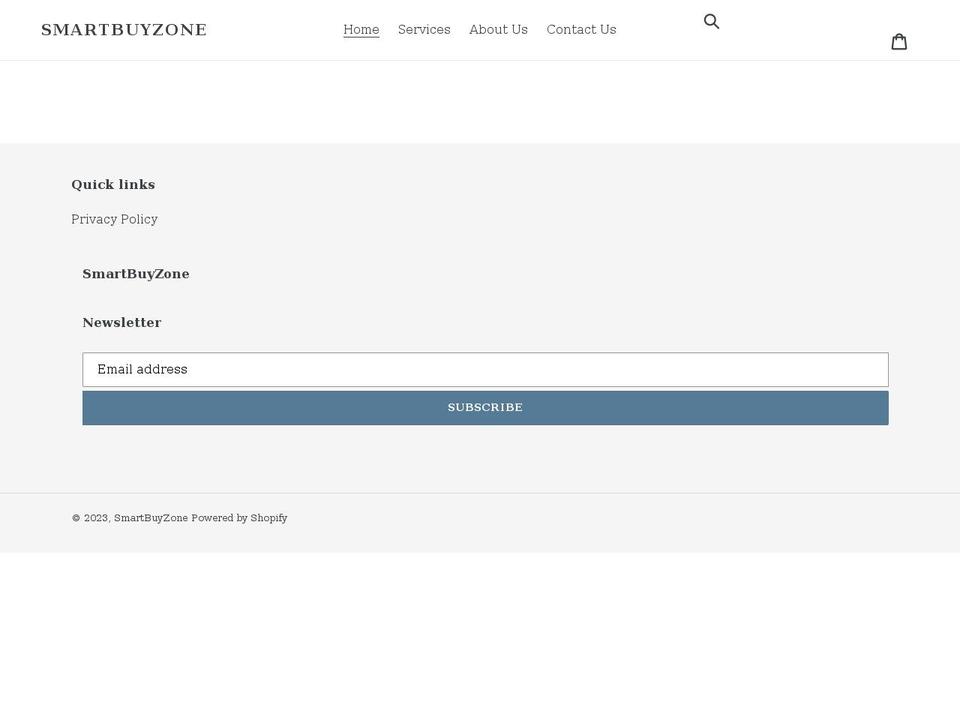Open the Privacy Policy link
Image resolution: width=960 pixels, height=720 pixels.
[114, 219]
